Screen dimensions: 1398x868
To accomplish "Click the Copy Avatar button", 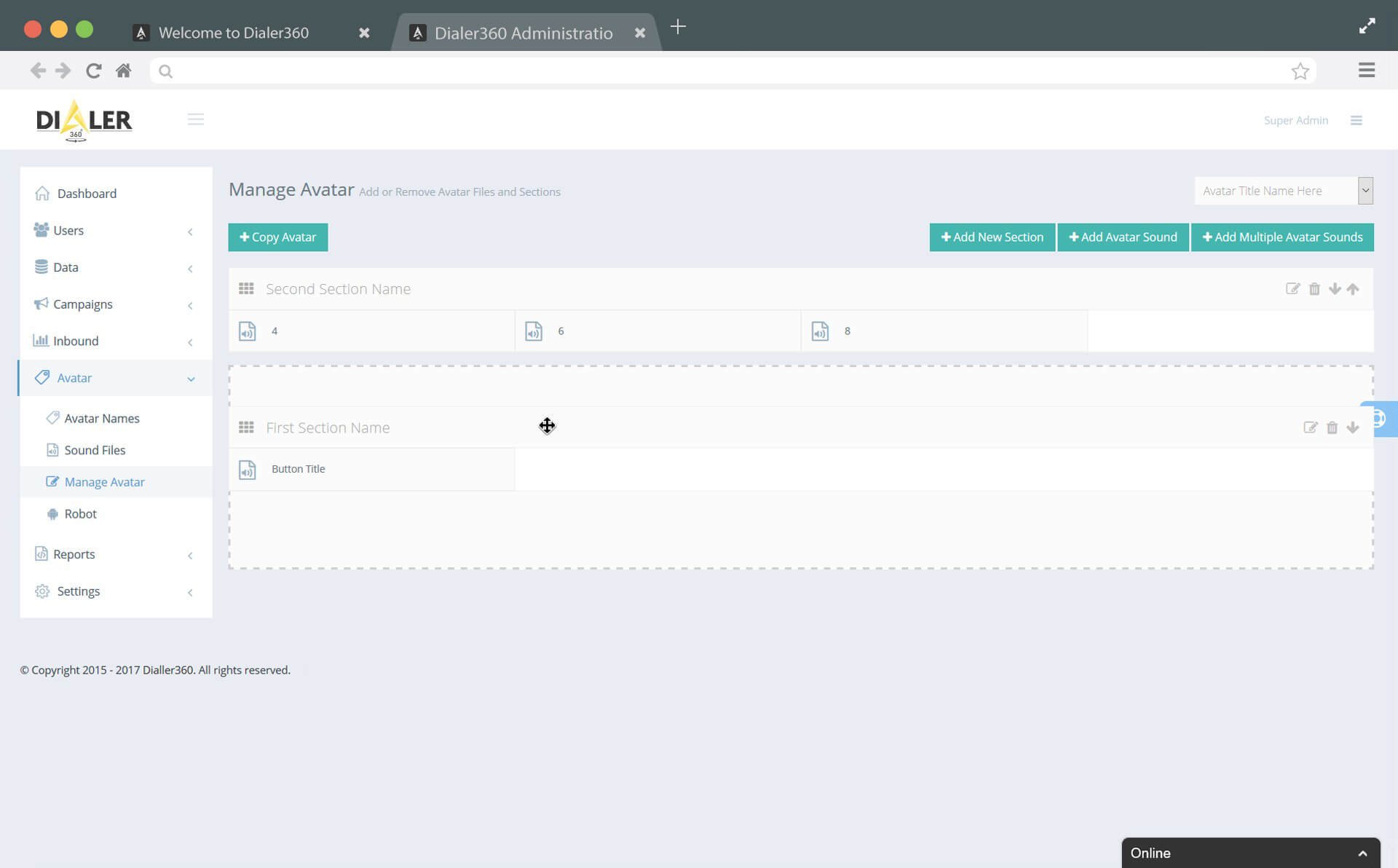I will pos(277,237).
